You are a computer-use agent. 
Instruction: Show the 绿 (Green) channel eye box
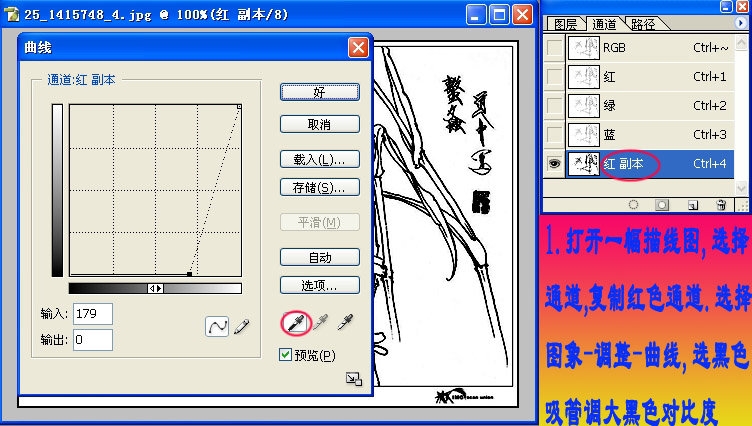click(x=554, y=106)
